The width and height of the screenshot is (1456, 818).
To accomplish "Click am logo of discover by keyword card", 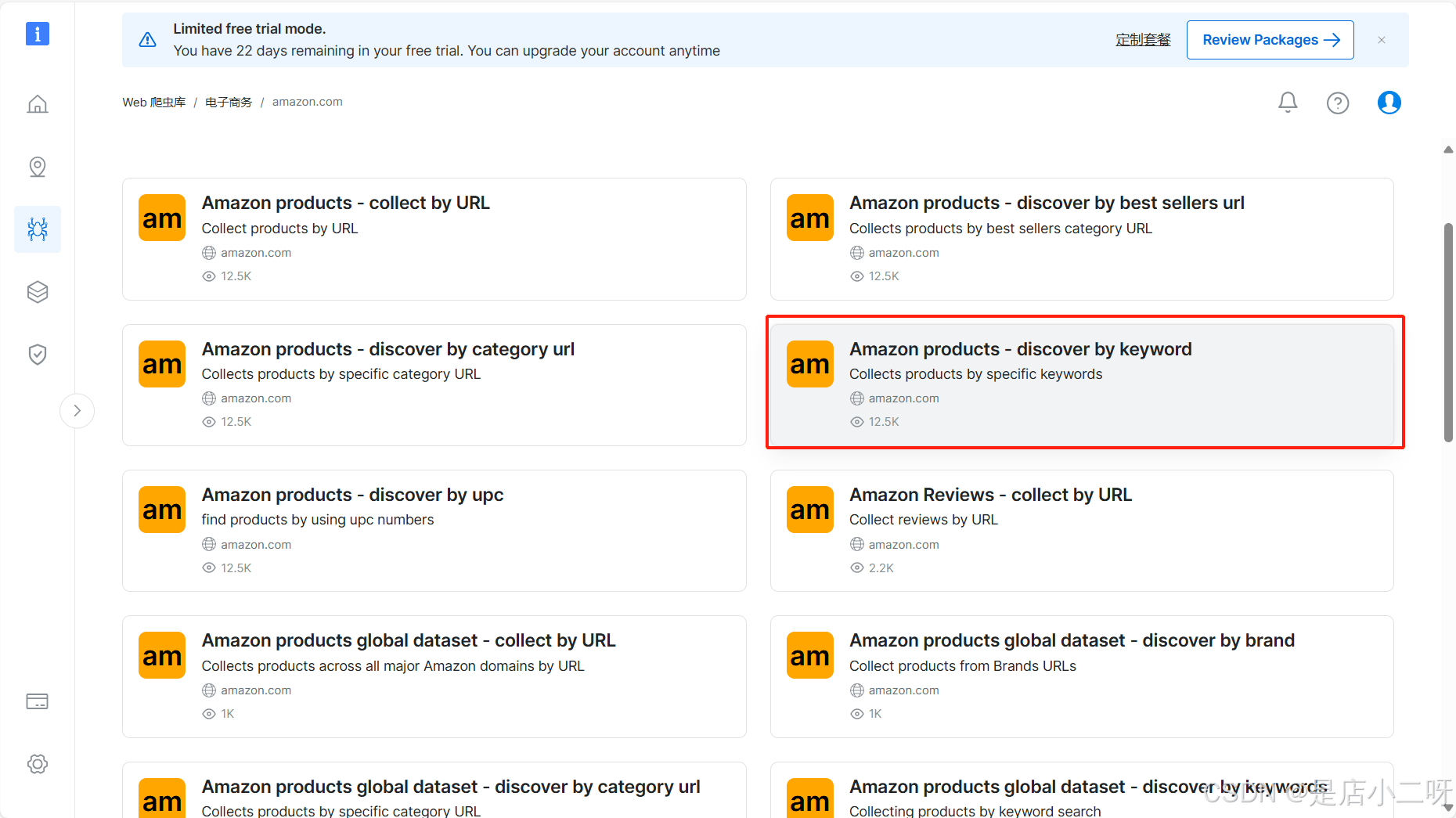I will click(x=809, y=364).
